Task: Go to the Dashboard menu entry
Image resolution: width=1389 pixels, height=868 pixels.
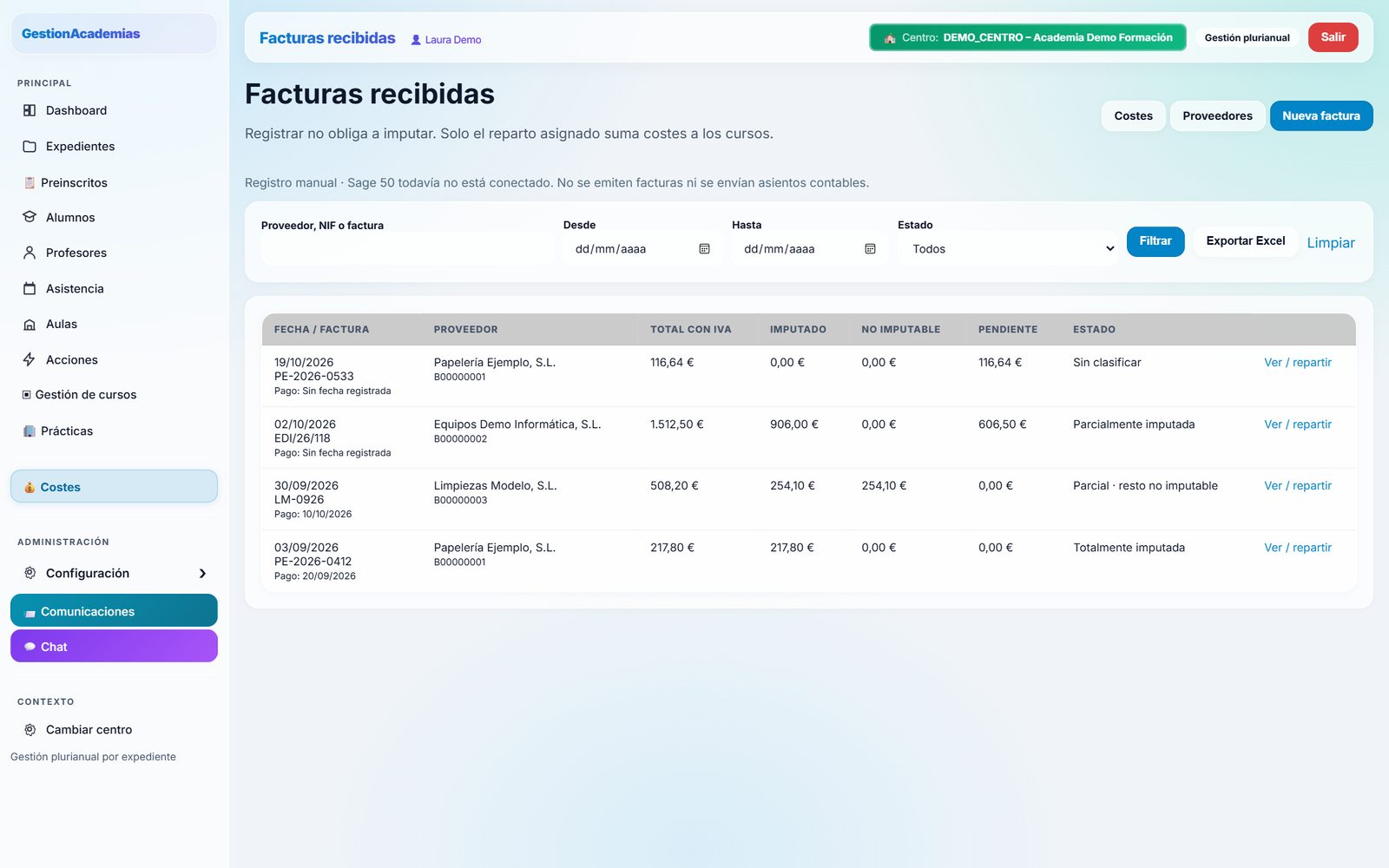Action: (114, 110)
